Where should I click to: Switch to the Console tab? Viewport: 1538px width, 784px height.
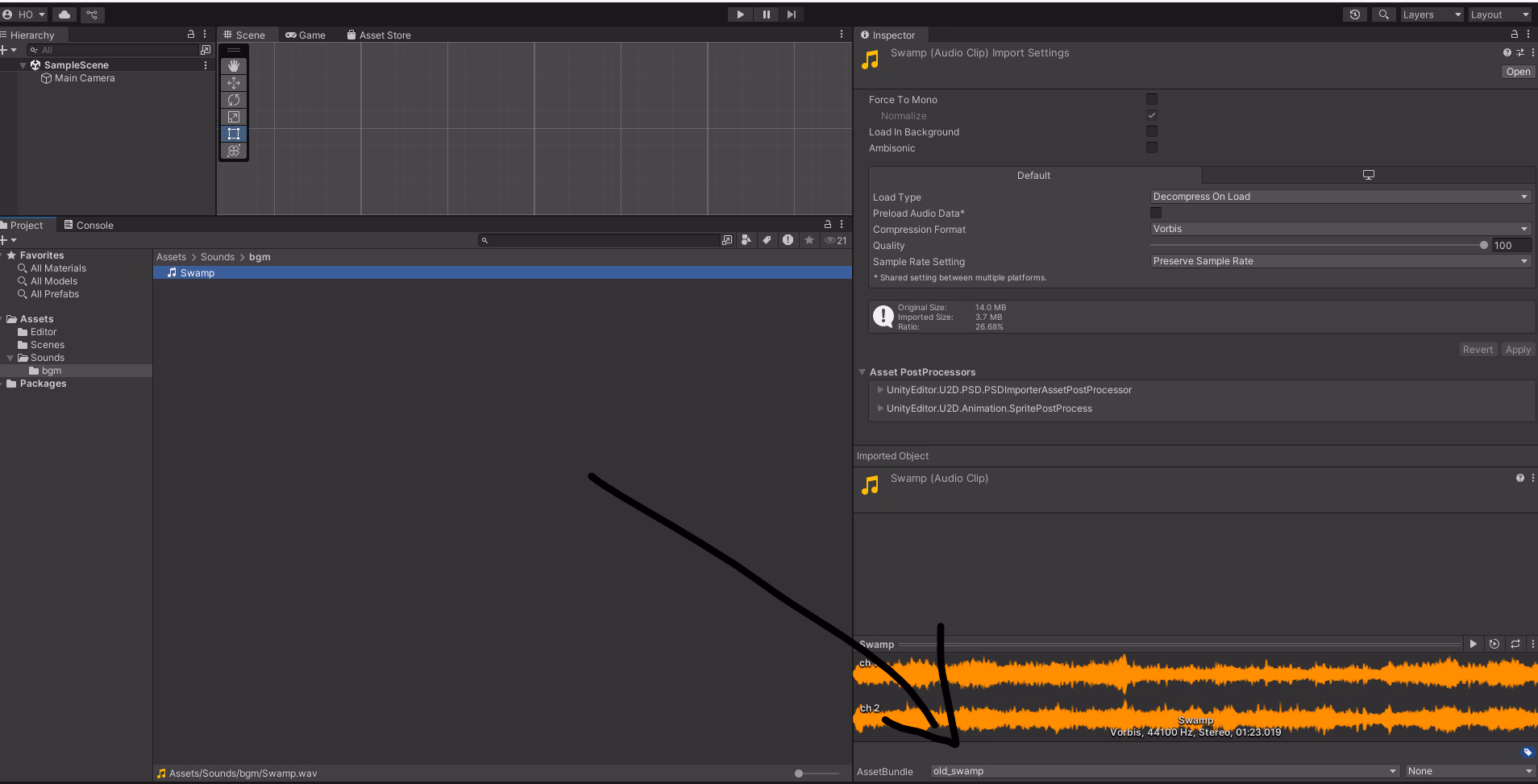[x=89, y=225]
